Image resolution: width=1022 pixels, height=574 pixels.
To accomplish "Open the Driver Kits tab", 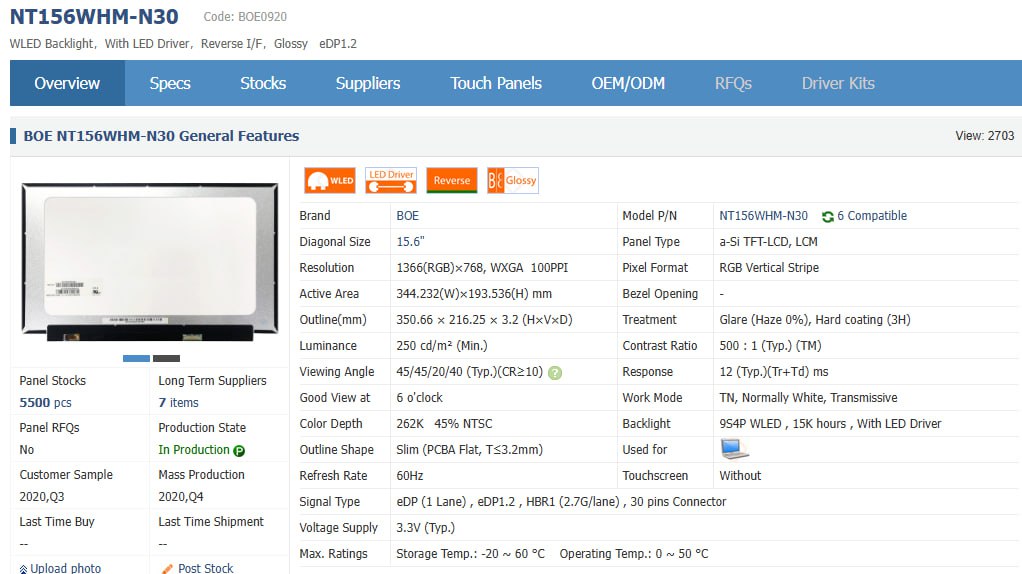I will click(x=838, y=83).
